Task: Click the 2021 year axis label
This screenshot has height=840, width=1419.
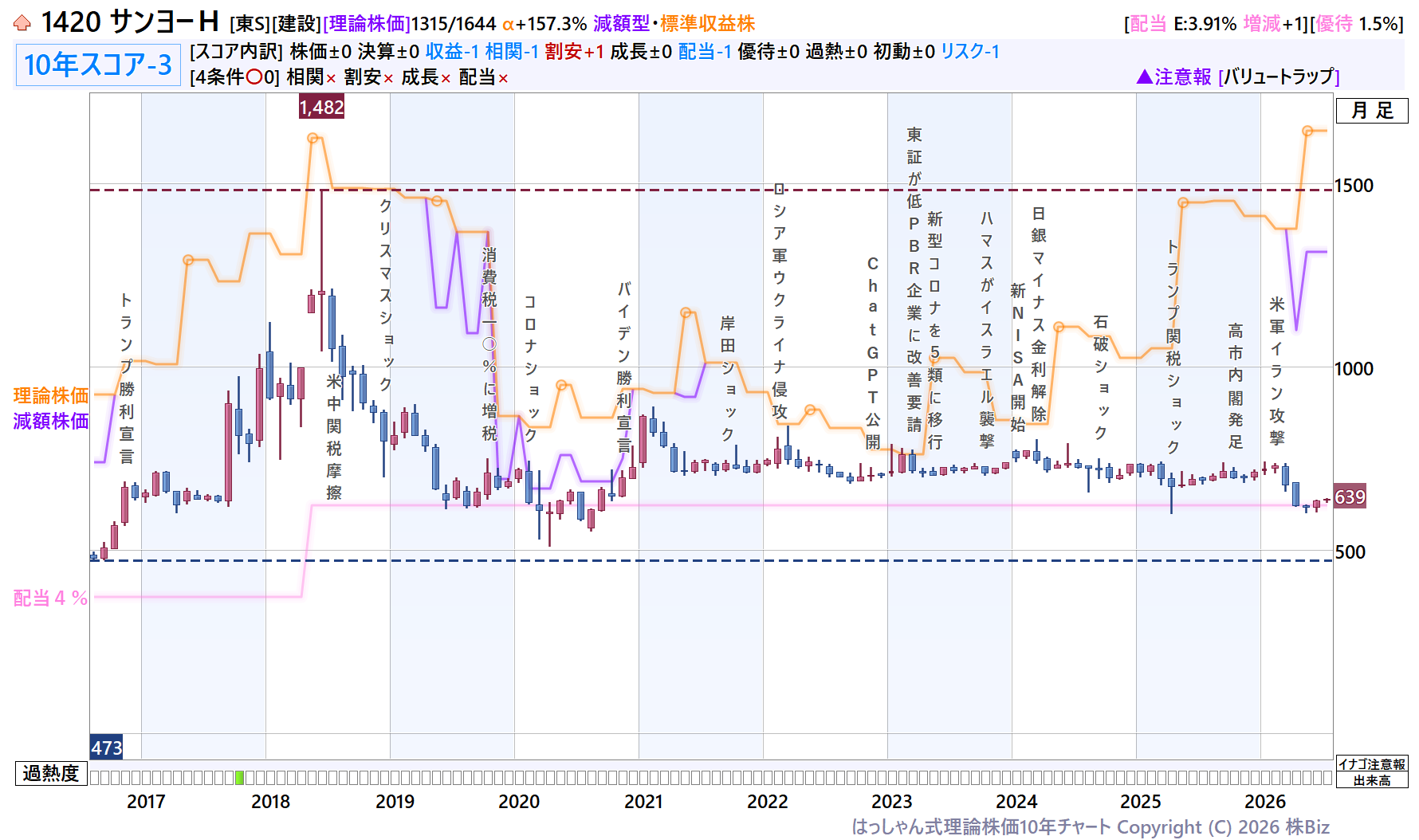Action: click(x=643, y=802)
